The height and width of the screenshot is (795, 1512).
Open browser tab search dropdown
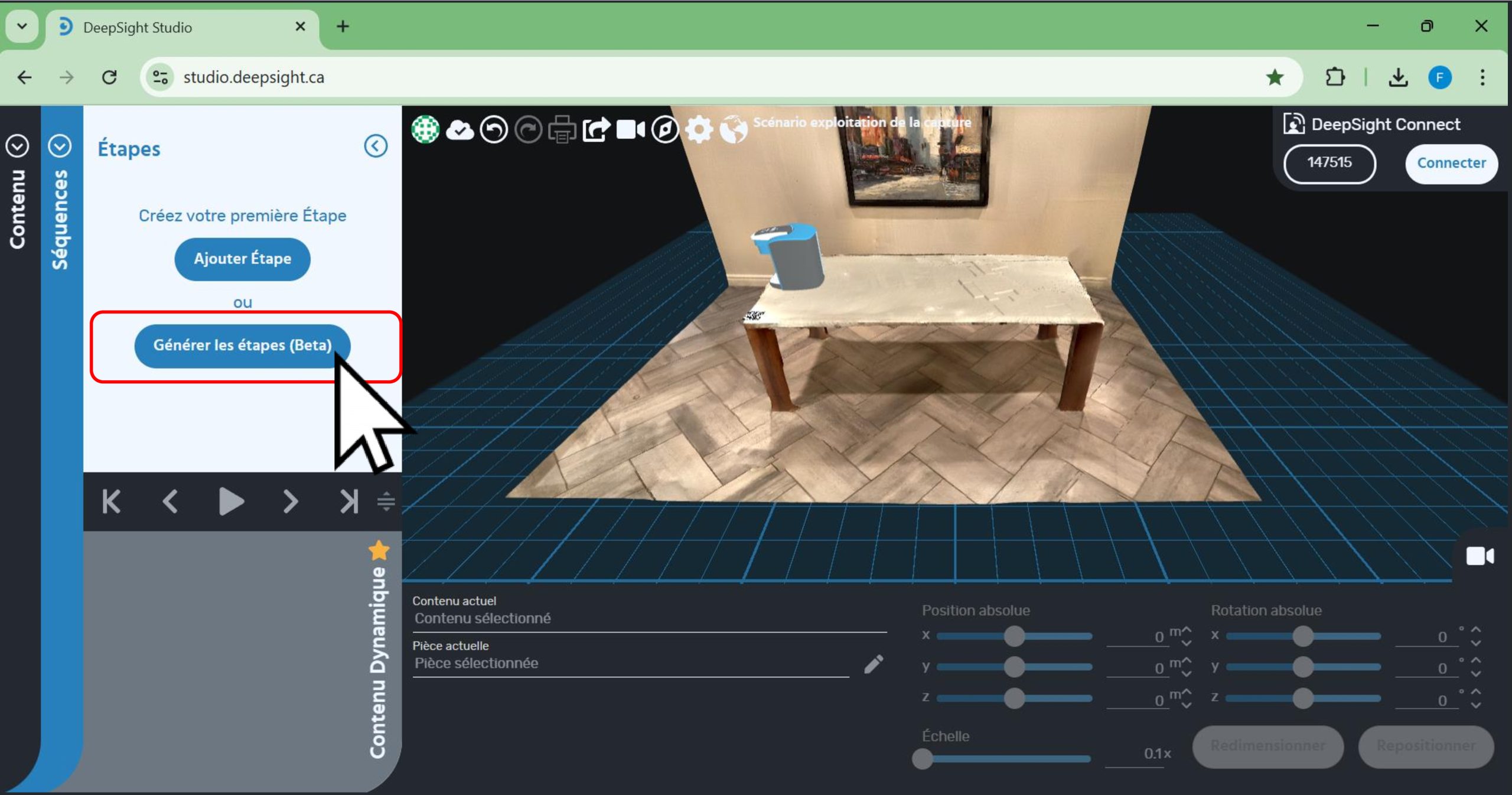[x=22, y=27]
